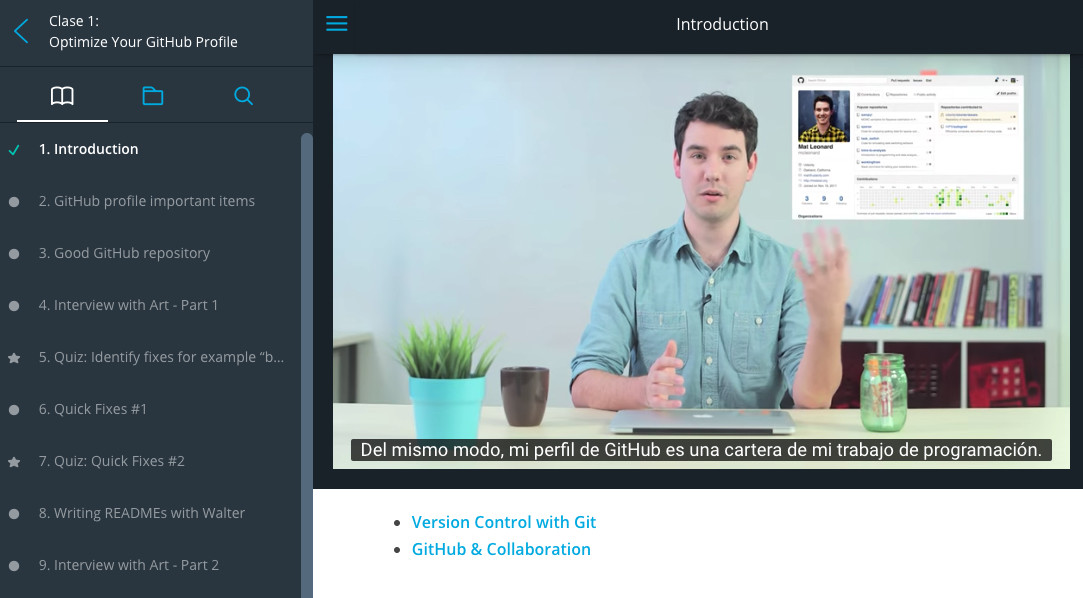Select the book lessons tab icon
Viewport: 1083px width, 598px height.
62,96
